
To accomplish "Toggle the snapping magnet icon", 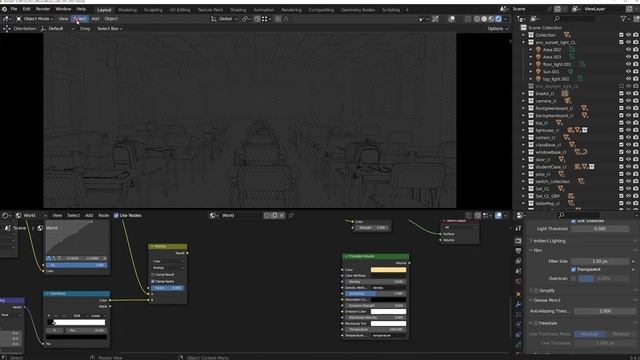I will click(257, 19).
